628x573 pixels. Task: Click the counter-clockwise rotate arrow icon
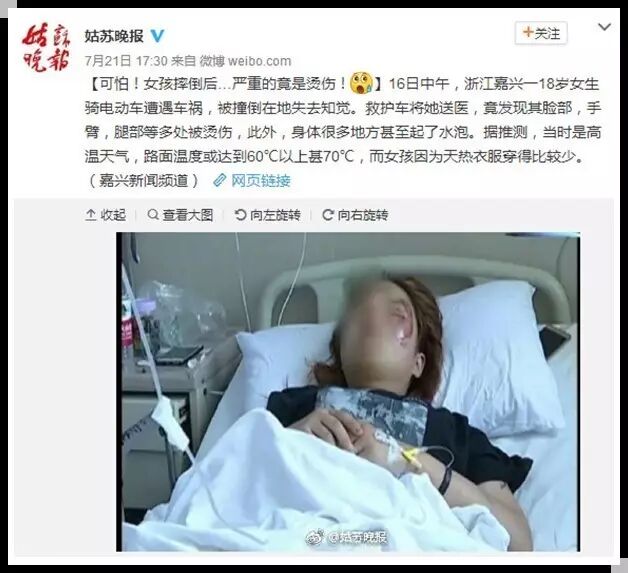(x=240, y=215)
